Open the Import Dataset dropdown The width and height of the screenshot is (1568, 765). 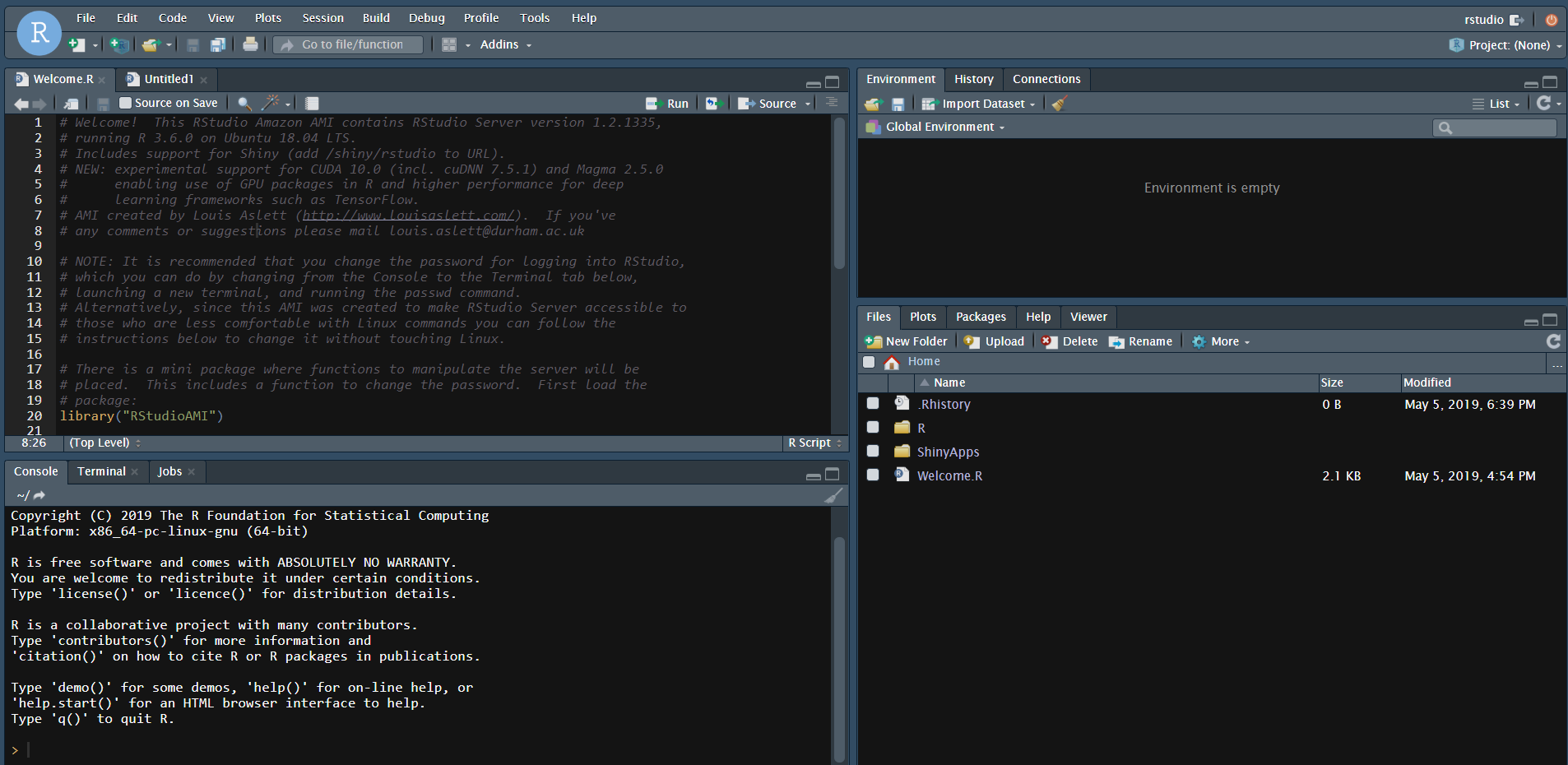point(978,104)
